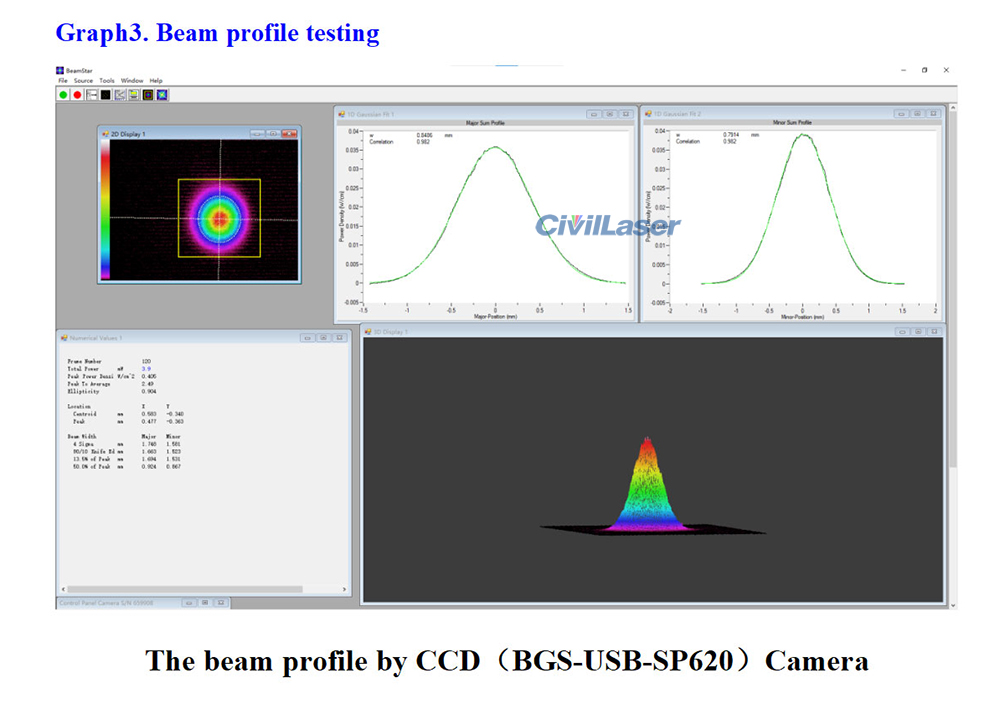Minimize the 1D Gaussian Fit 1 window
This screenshot has width=1000, height=714.
pos(594,113)
